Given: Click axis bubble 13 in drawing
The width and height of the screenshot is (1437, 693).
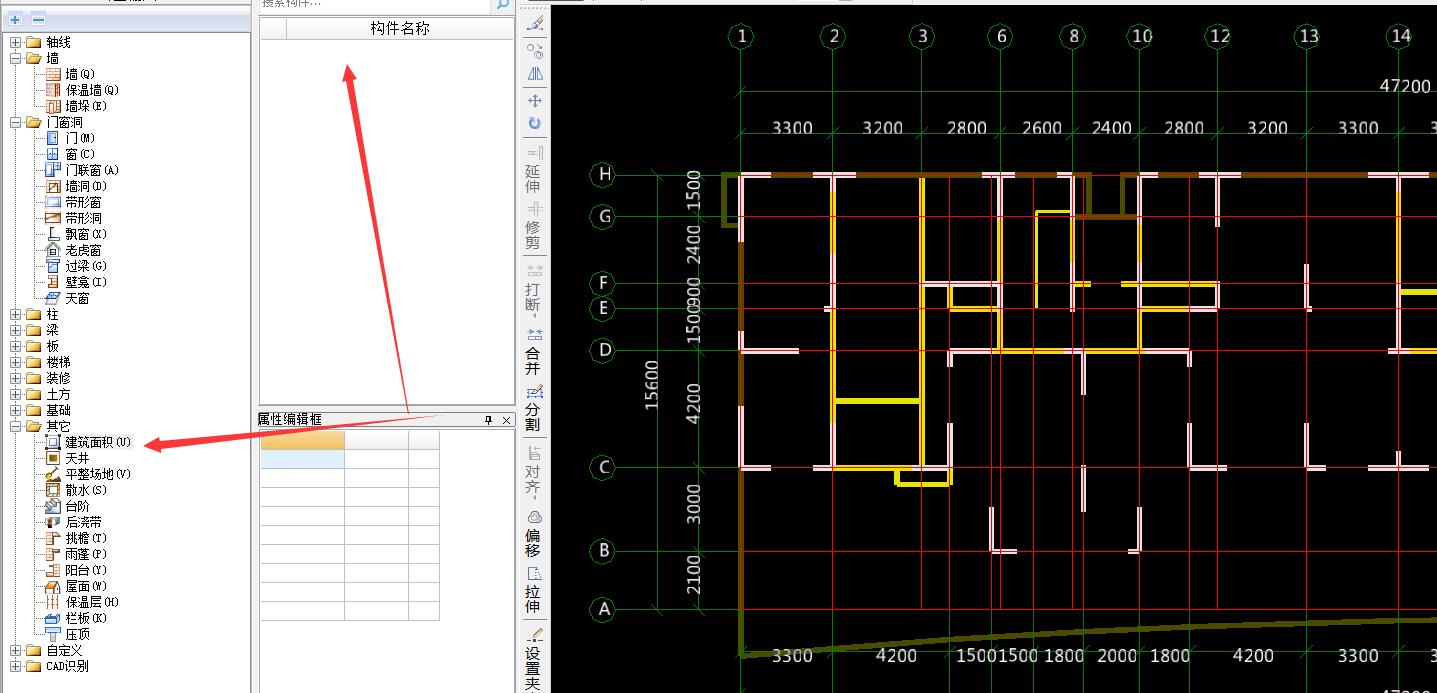Looking at the screenshot, I should 1308,36.
